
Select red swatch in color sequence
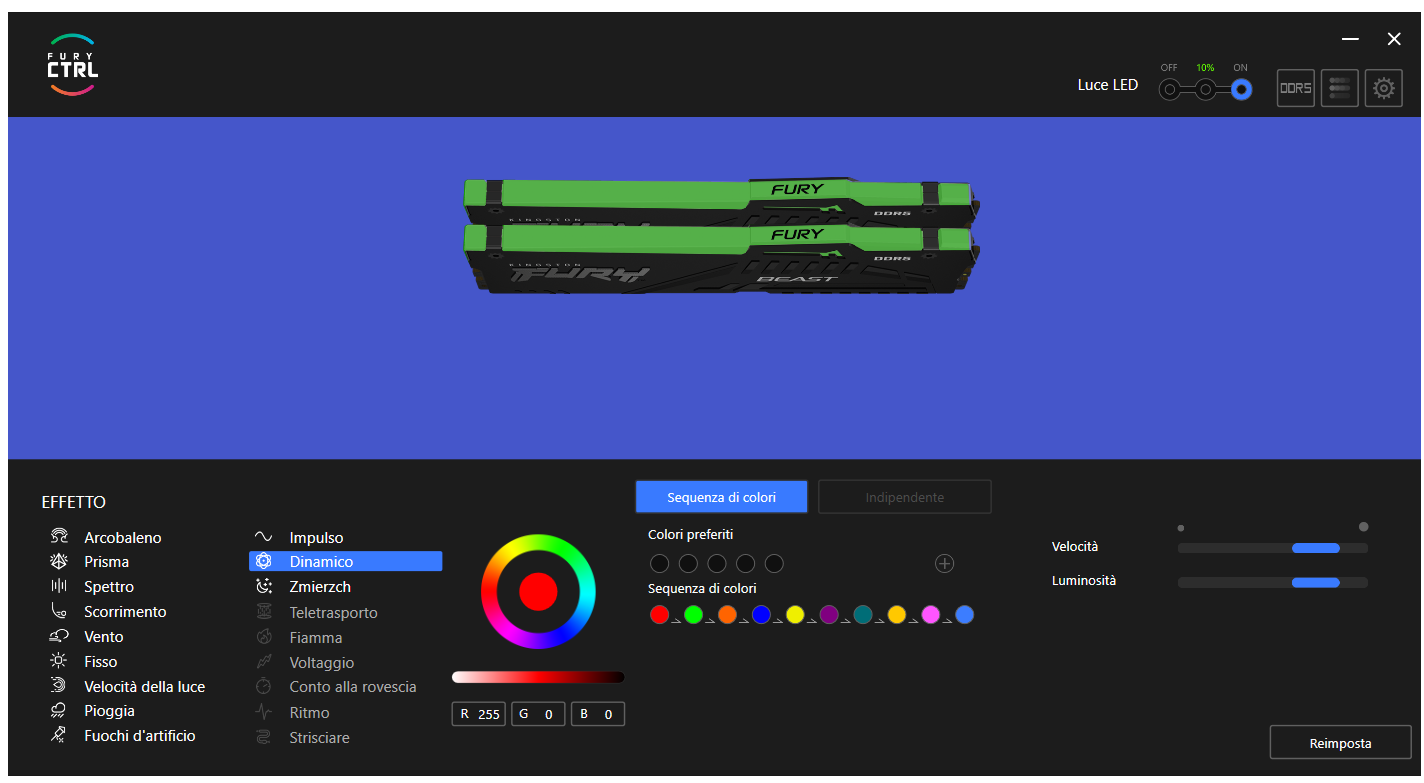click(659, 615)
